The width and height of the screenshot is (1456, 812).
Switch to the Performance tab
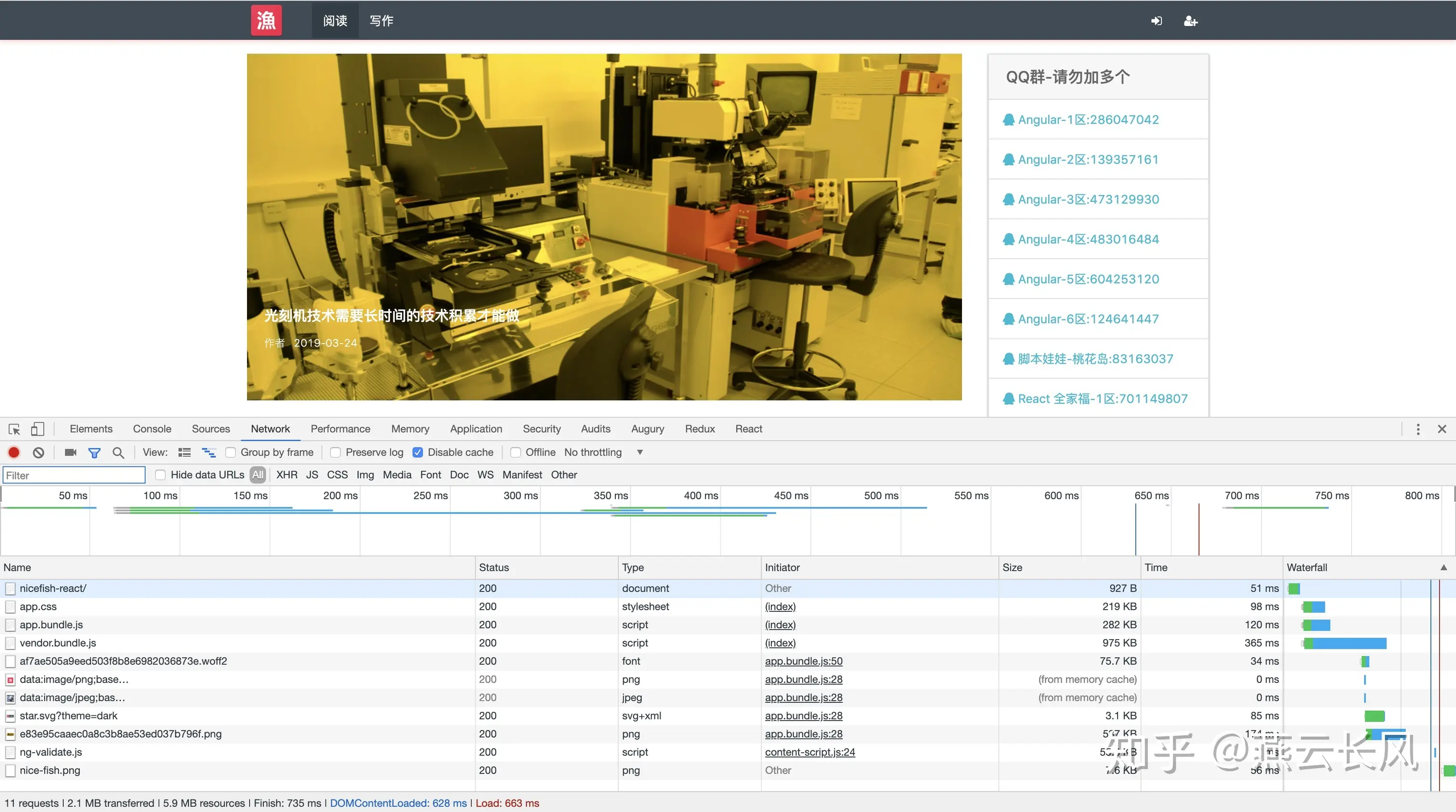coord(340,429)
